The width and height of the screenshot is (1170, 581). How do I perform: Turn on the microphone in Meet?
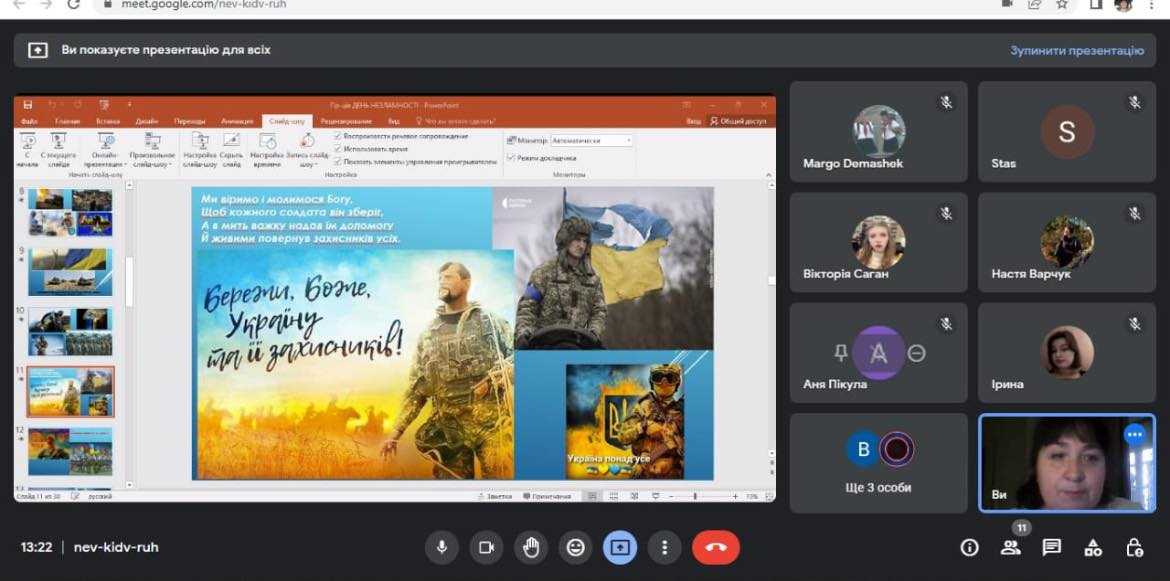pos(441,547)
